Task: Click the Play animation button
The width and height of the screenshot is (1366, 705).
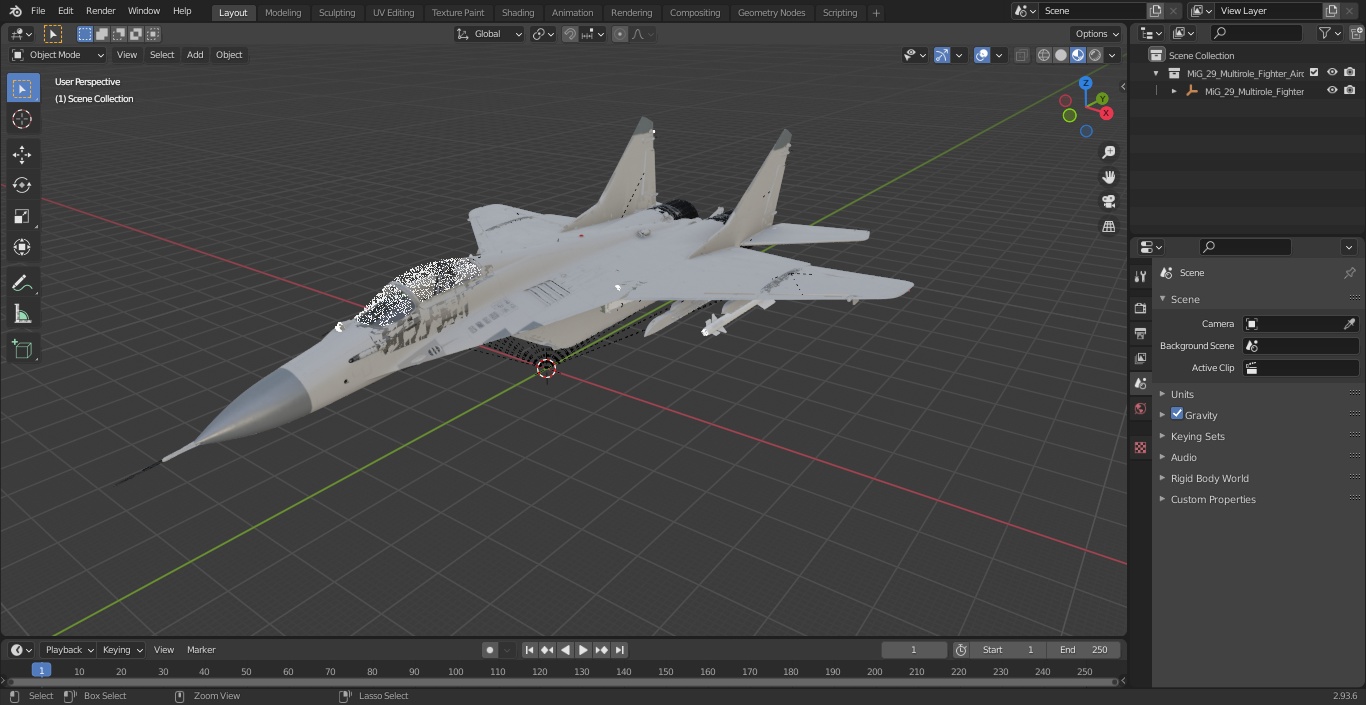Action: tap(583, 650)
